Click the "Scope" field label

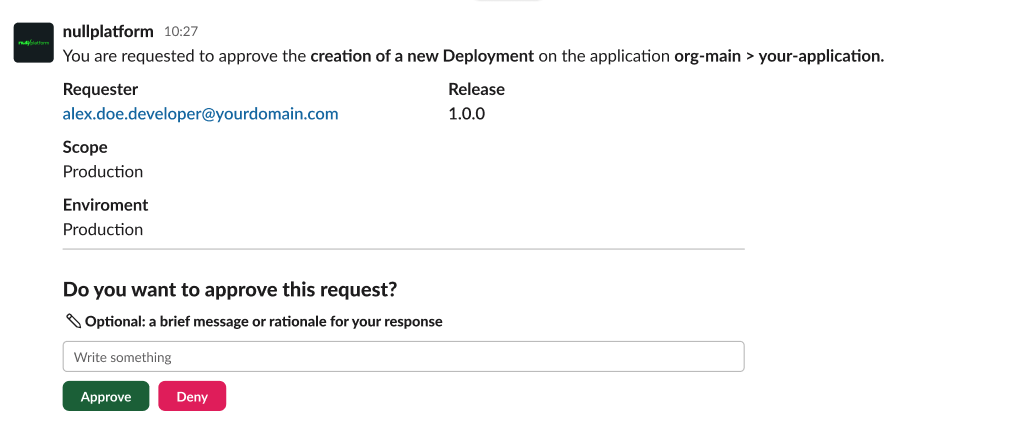85,147
